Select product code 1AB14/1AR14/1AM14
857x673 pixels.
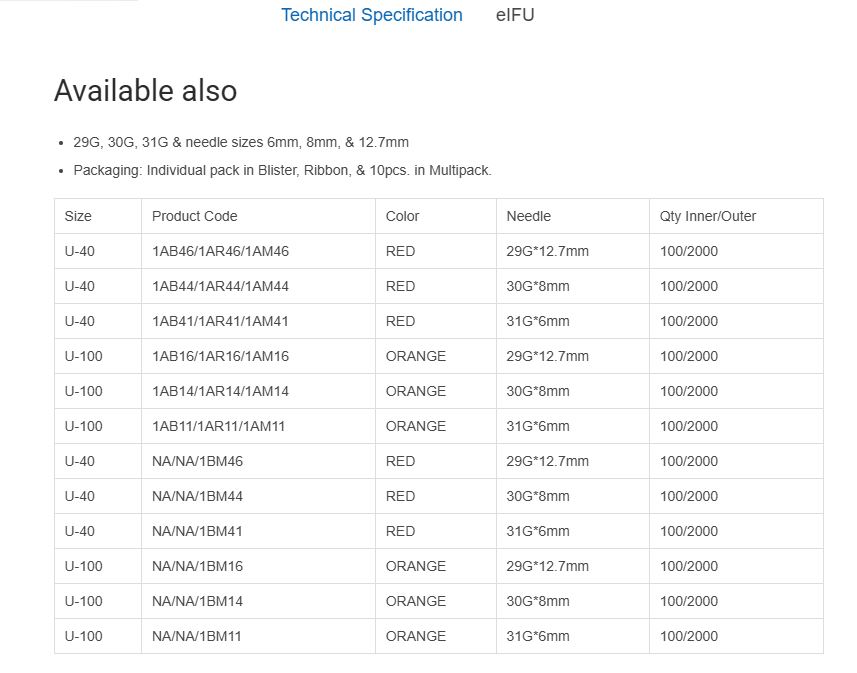point(220,391)
